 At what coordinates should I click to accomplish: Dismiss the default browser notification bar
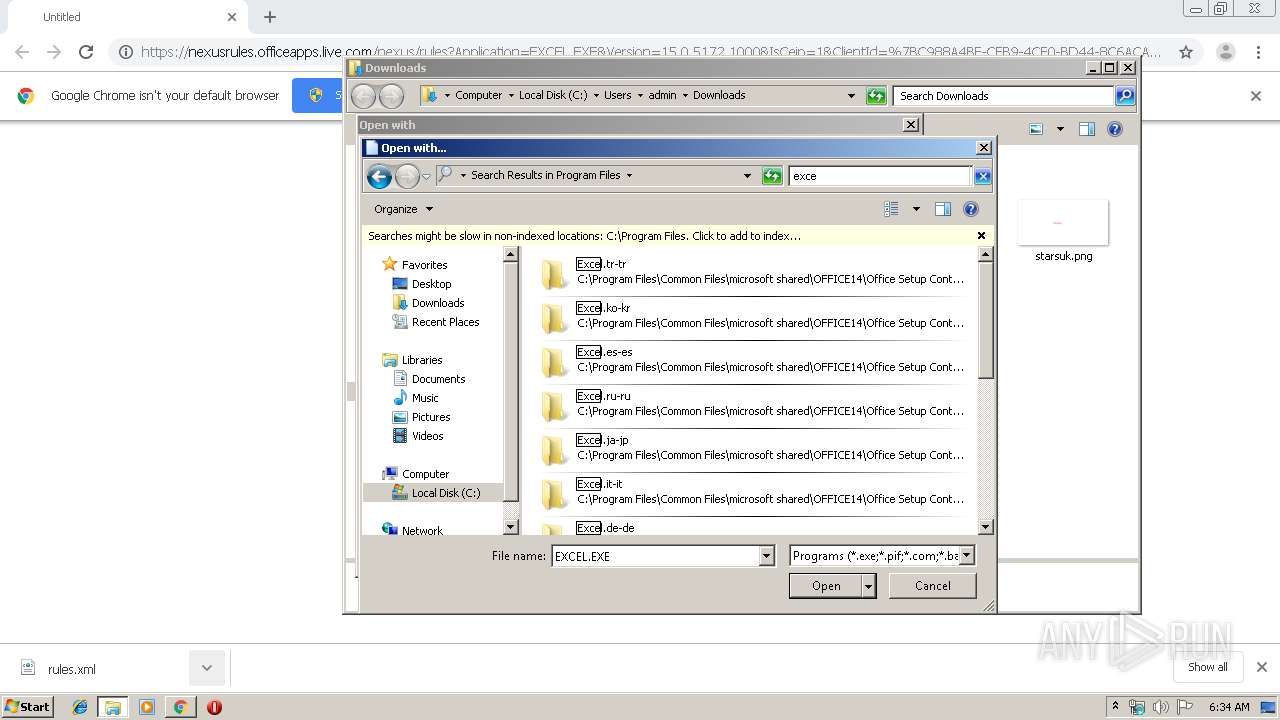pos(1256,96)
